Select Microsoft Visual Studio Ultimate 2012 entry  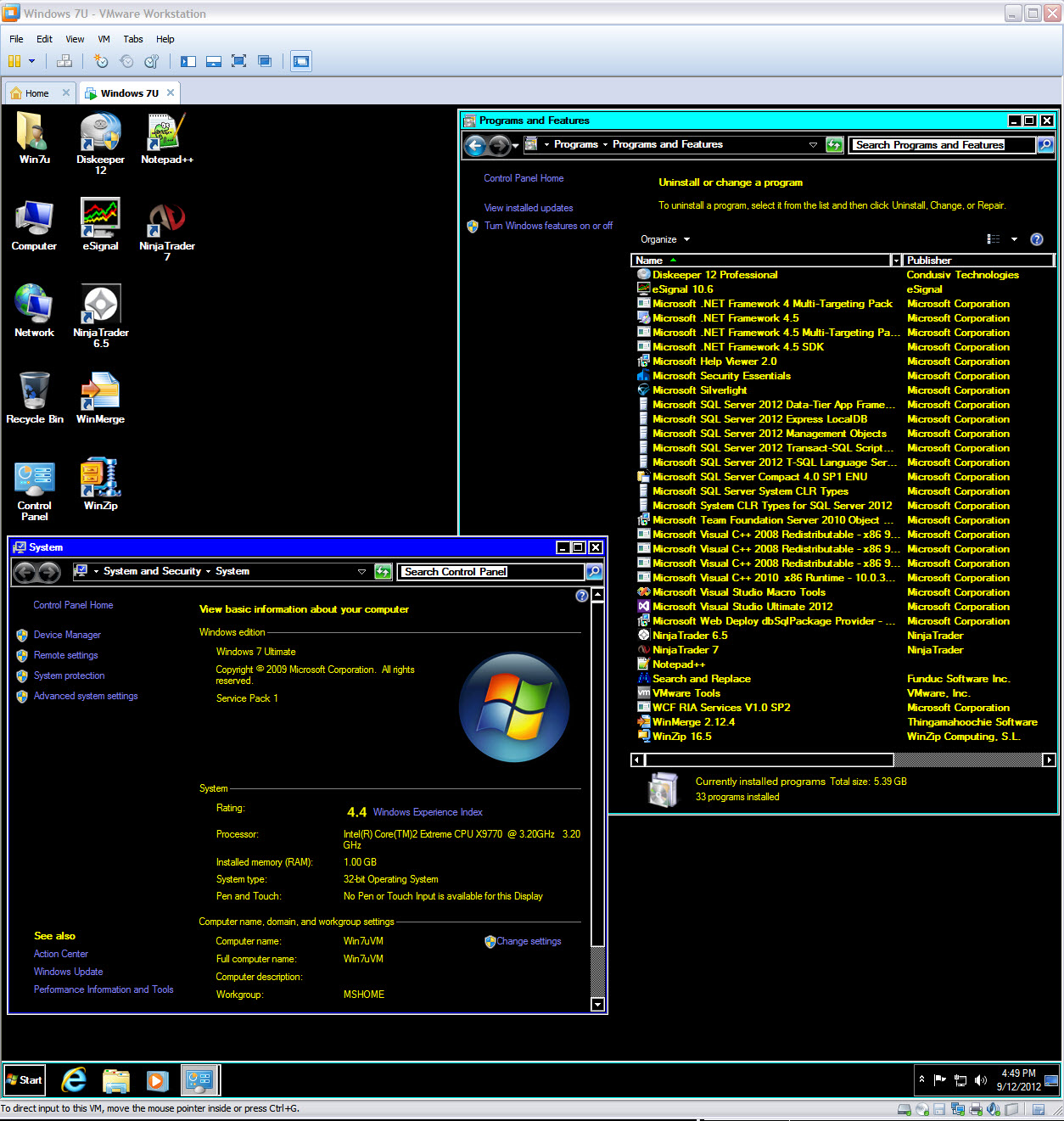pos(742,607)
